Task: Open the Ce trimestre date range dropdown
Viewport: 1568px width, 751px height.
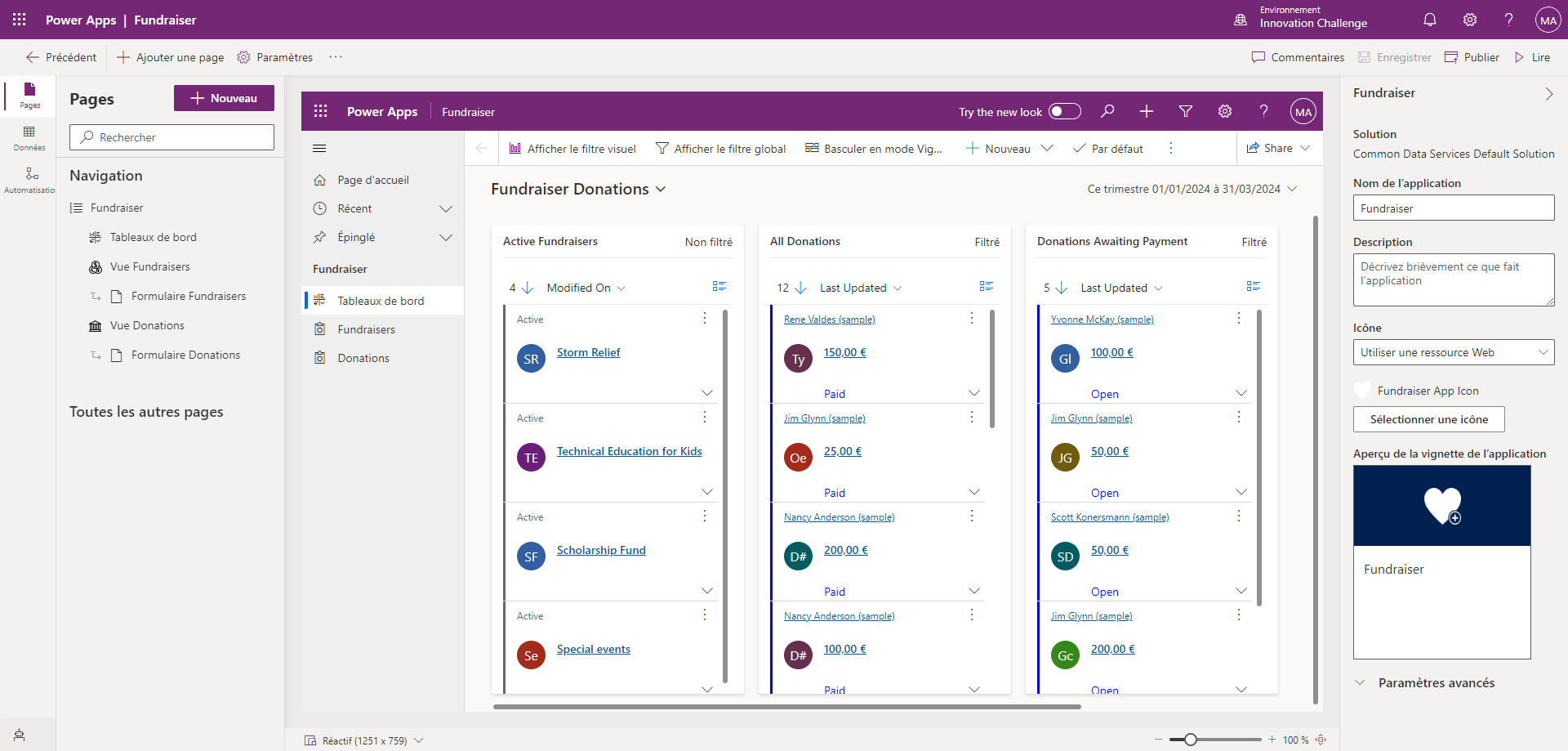Action: 1192,189
